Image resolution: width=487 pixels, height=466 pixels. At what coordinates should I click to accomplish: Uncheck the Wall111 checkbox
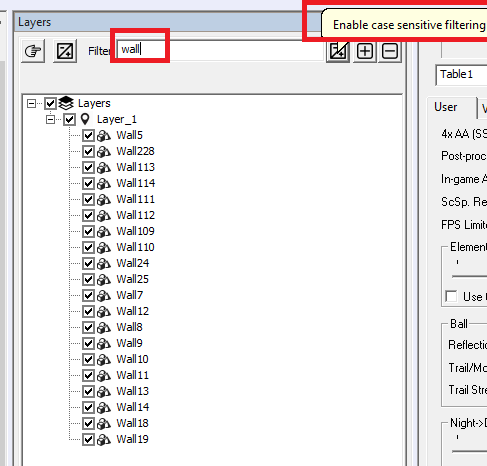(88, 199)
